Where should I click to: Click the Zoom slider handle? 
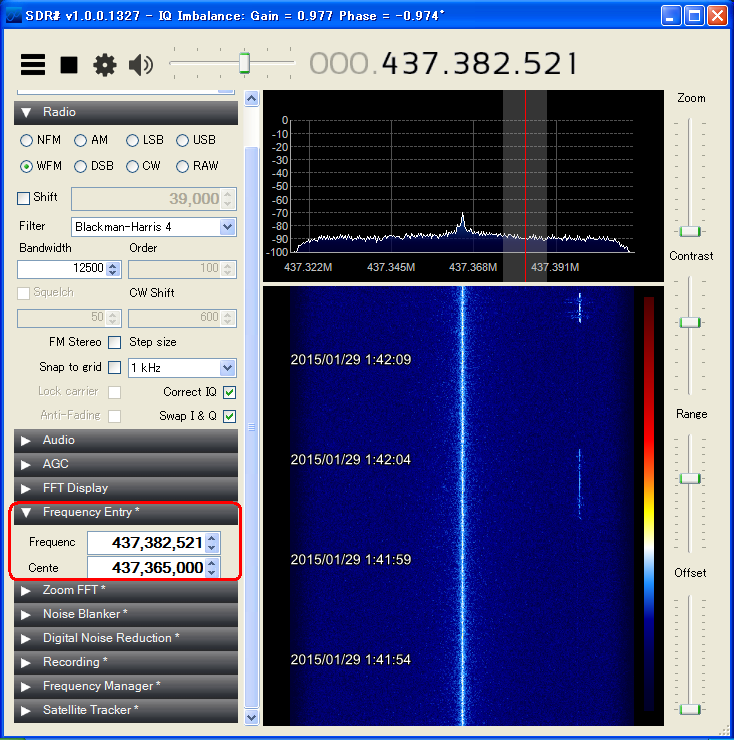pyautogui.click(x=690, y=231)
